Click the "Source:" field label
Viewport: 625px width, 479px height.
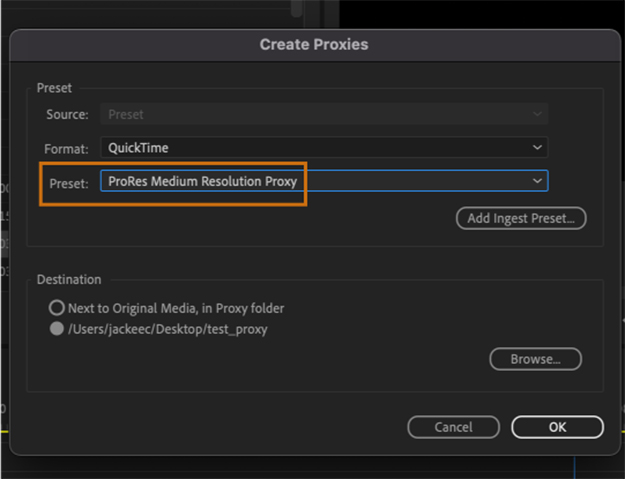tap(67, 115)
